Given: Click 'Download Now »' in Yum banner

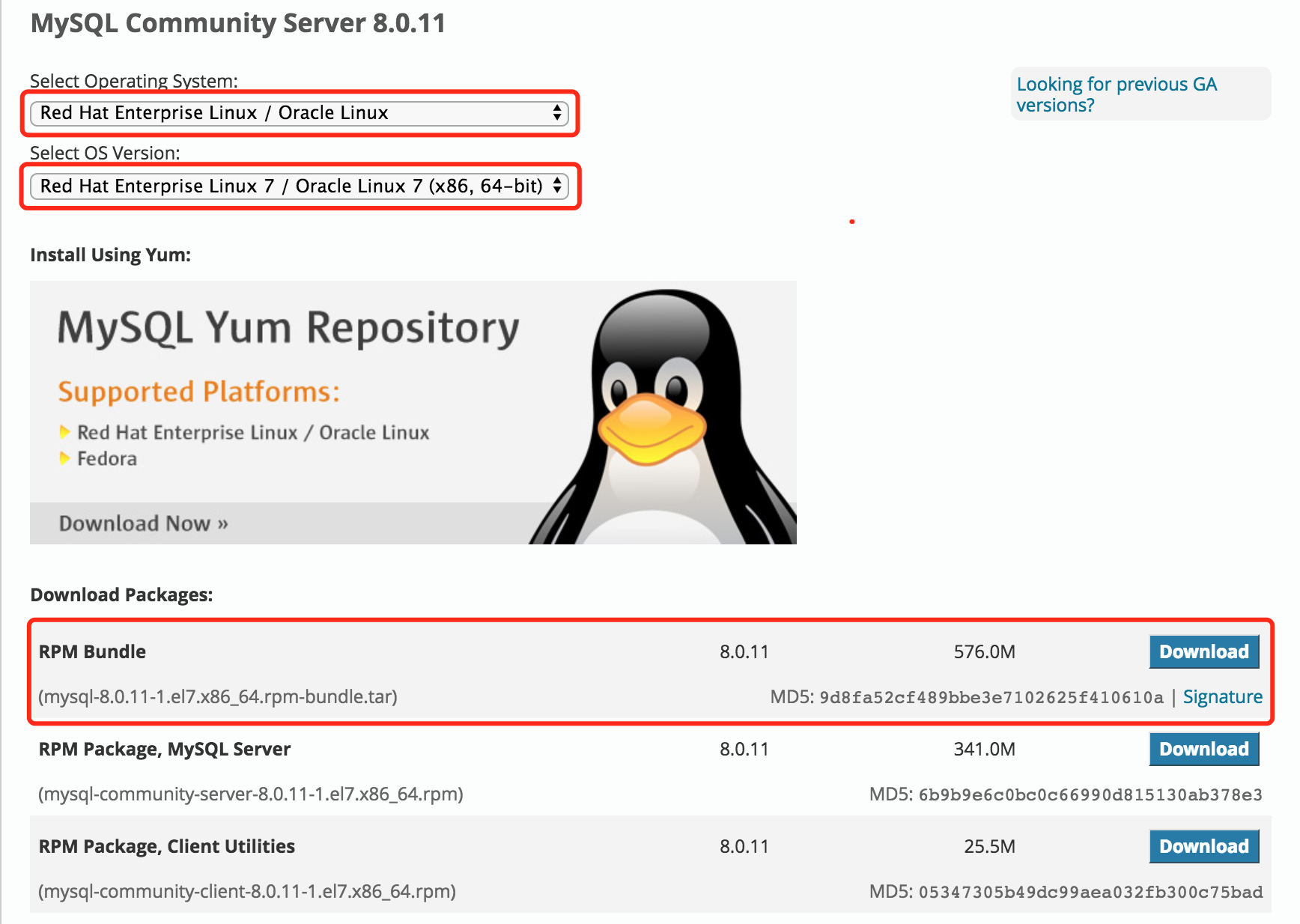Looking at the screenshot, I should coord(143,523).
